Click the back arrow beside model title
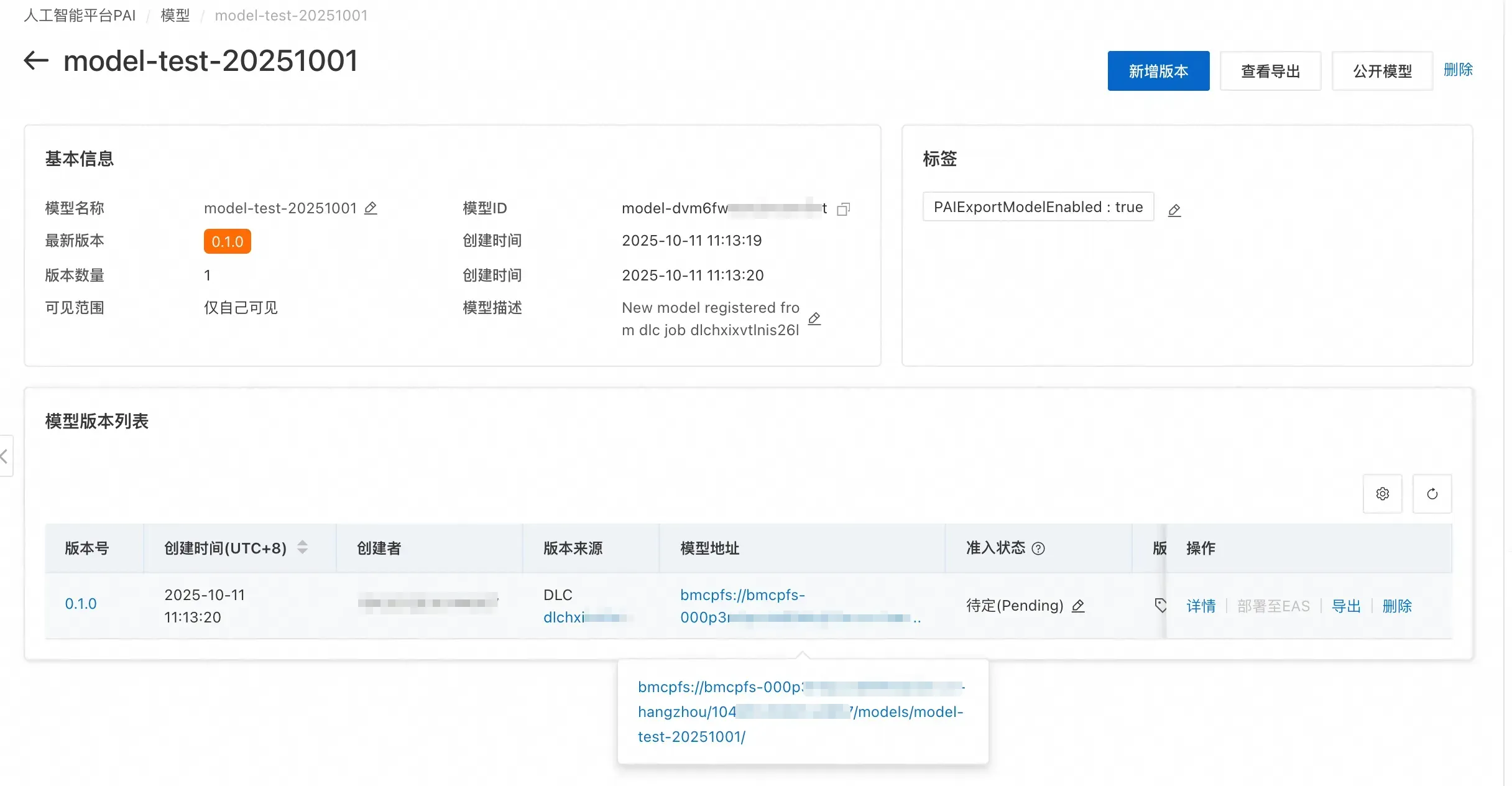This screenshot has width=1512, height=786. tap(36, 61)
